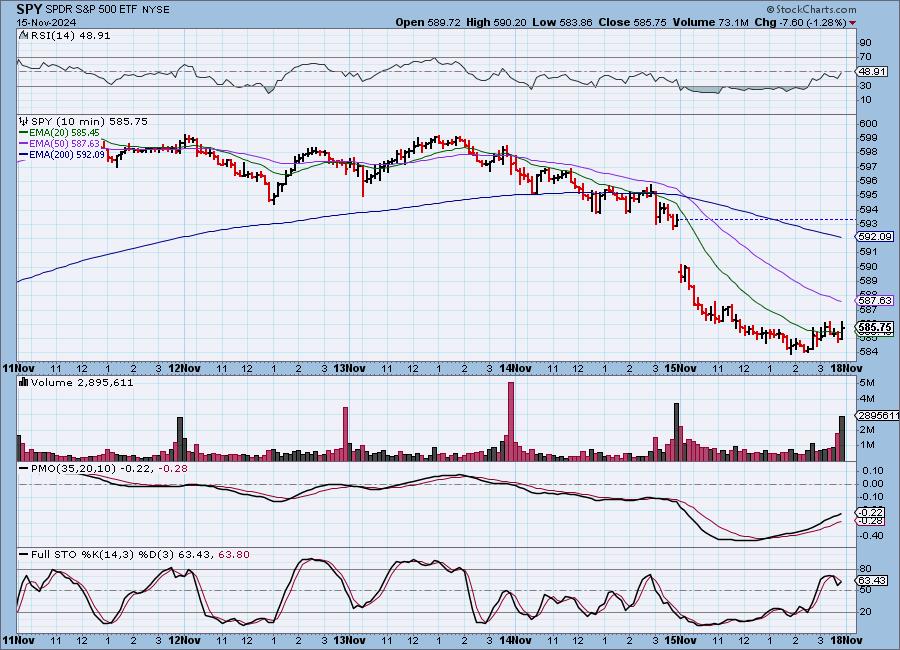Click the 63.43 tag on the stochastic scale
The height and width of the screenshot is (650, 900).
(871, 581)
